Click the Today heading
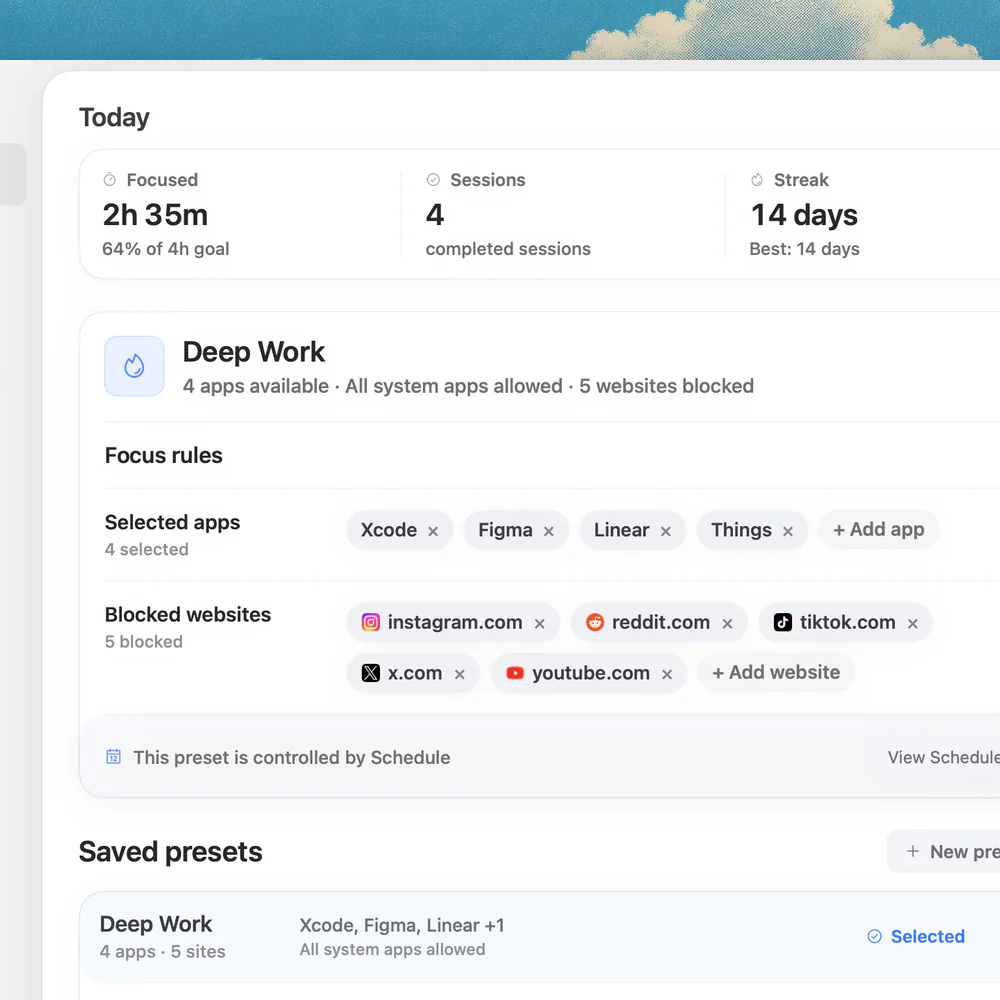Screen dimensions: 1000x1000 114,118
